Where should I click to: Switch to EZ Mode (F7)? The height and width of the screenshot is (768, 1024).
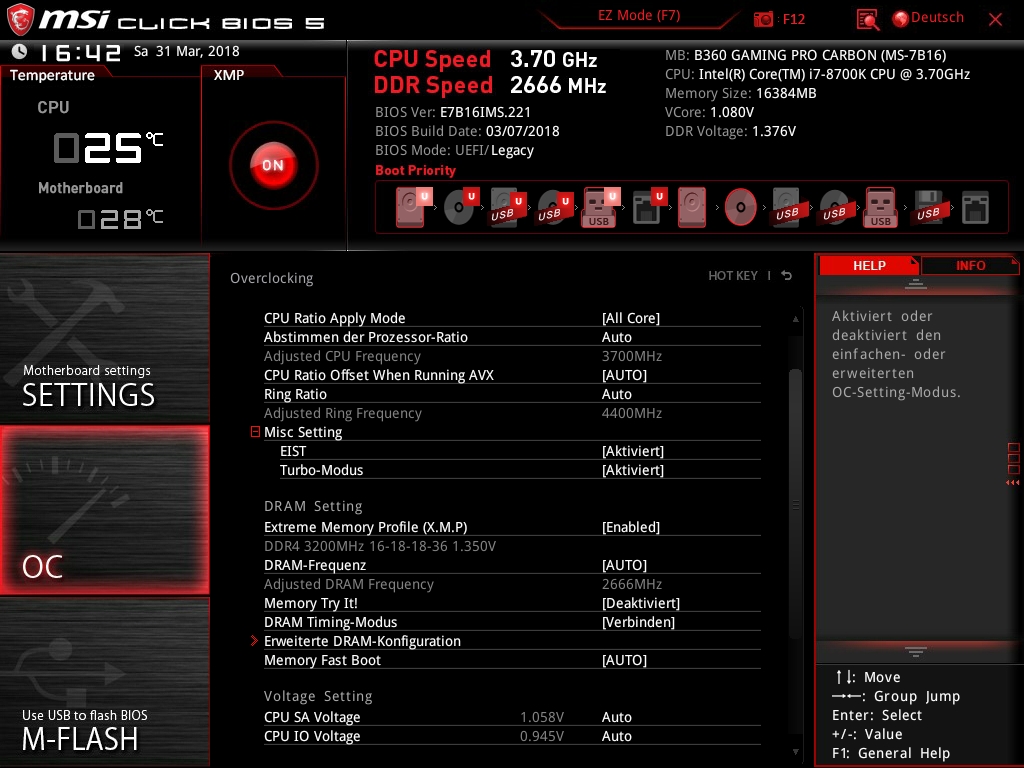(639, 16)
